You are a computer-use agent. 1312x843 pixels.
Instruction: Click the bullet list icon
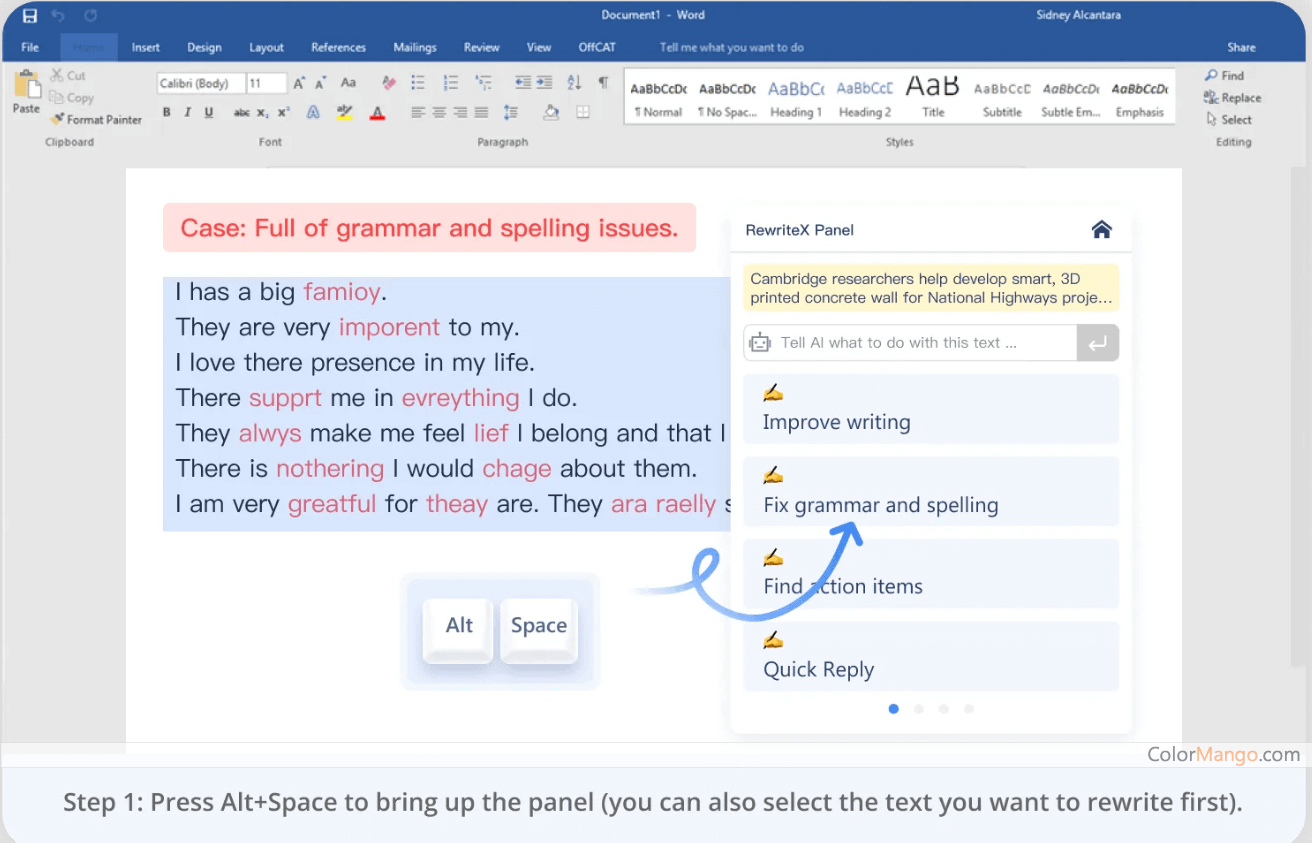(418, 83)
